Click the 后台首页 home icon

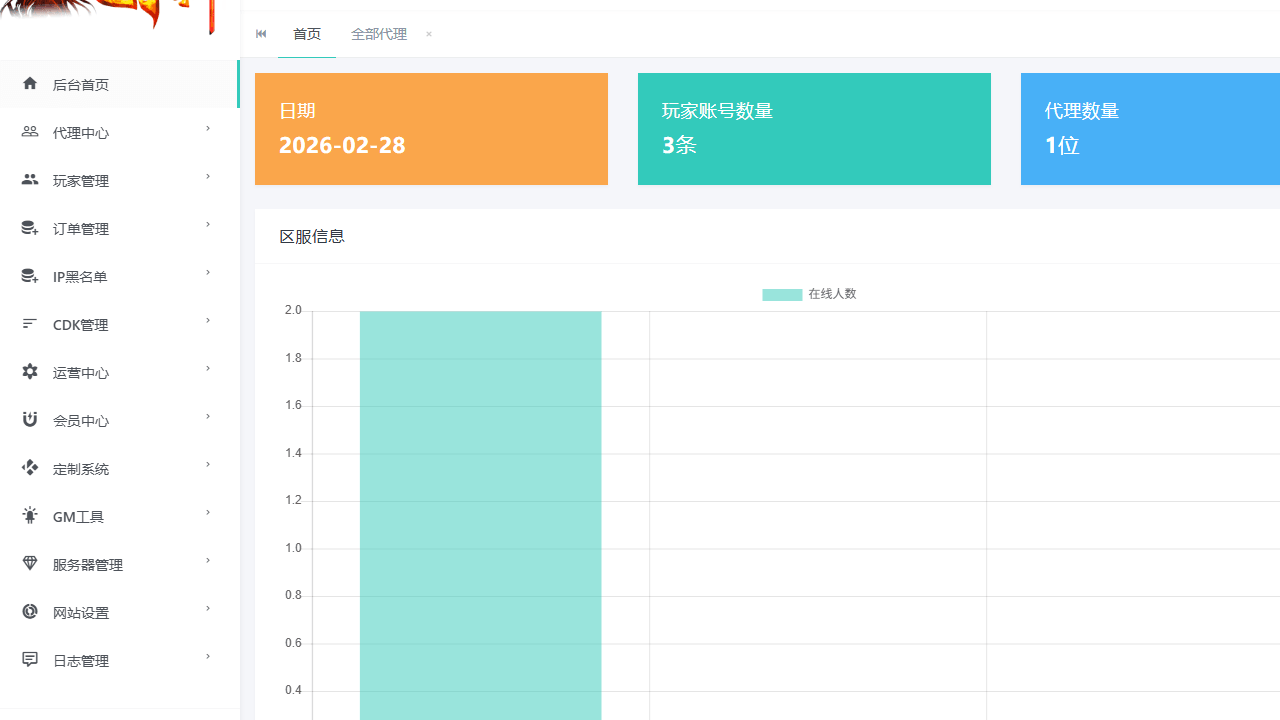pos(29,84)
